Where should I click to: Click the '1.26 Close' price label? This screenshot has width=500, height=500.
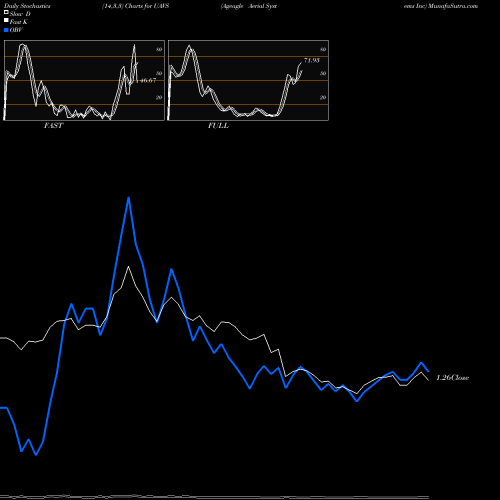[x=453, y=378]
